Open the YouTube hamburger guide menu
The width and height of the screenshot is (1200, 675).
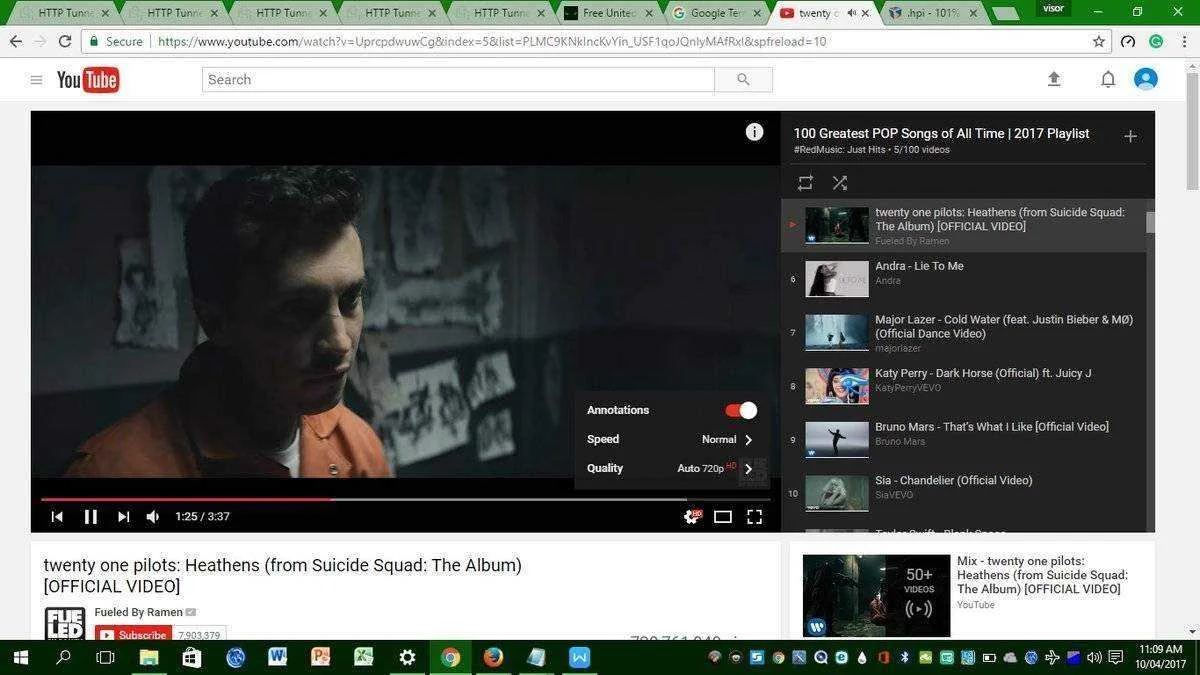coord(36,80)
